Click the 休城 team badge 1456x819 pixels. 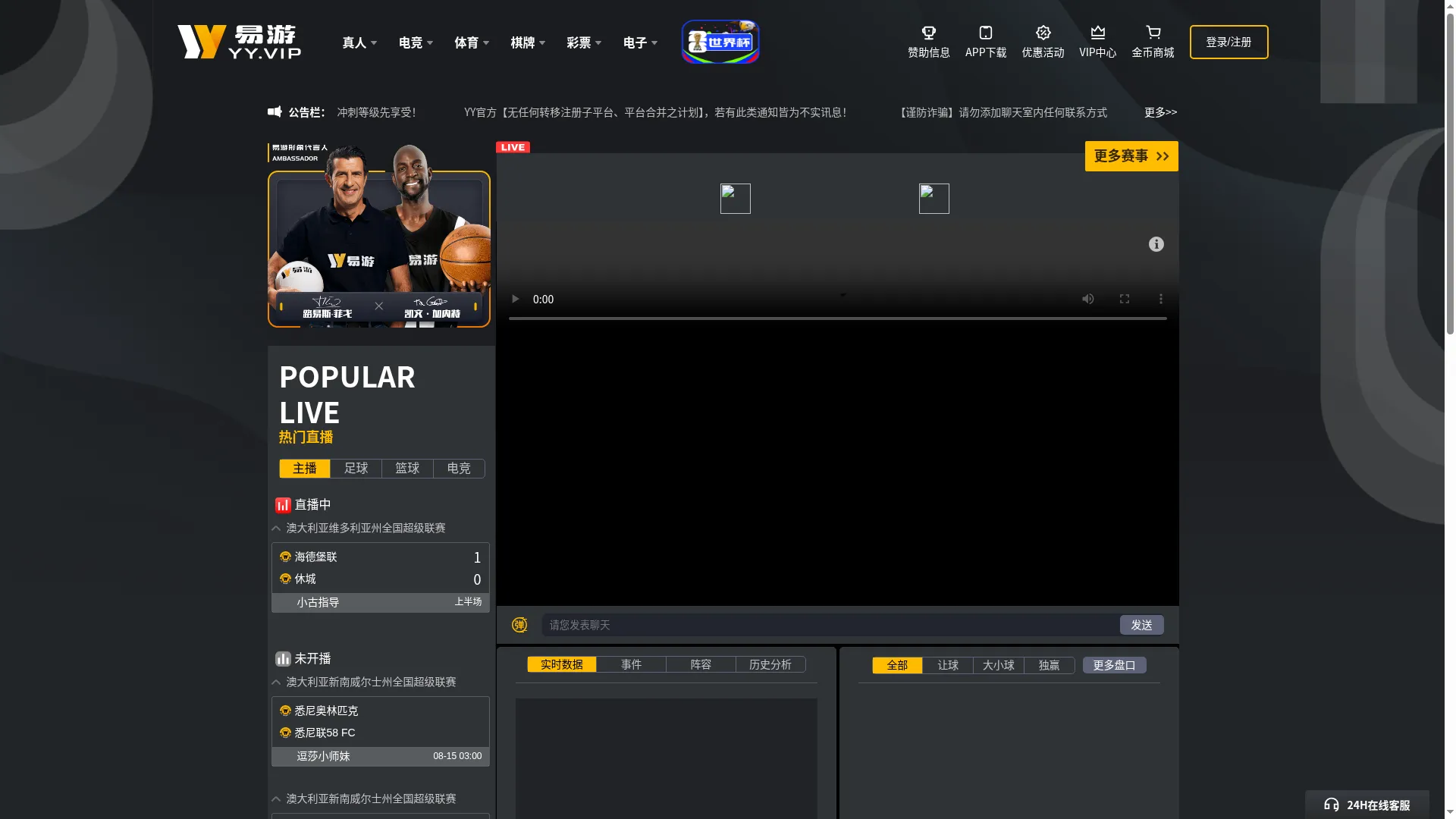coord(285,579)
